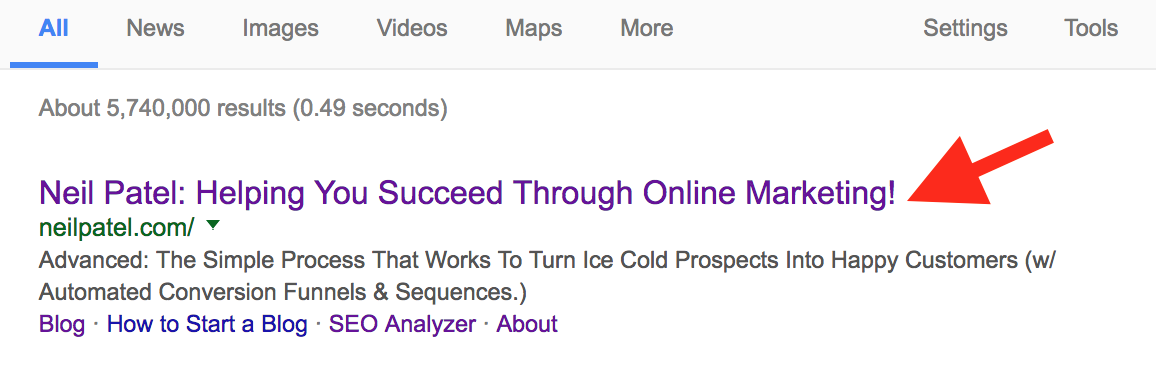This screenshot has width=1156, height=386.
Task: Open the Blog sitelink
Action: coord(62,323)
